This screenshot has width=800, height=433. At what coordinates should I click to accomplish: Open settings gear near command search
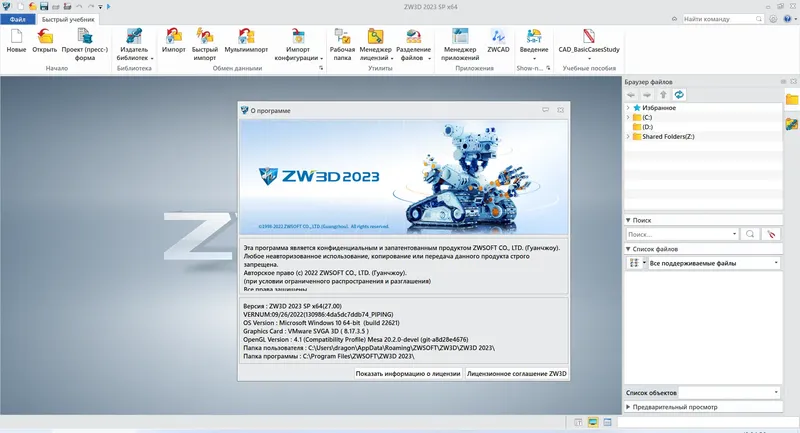point(773,19)
